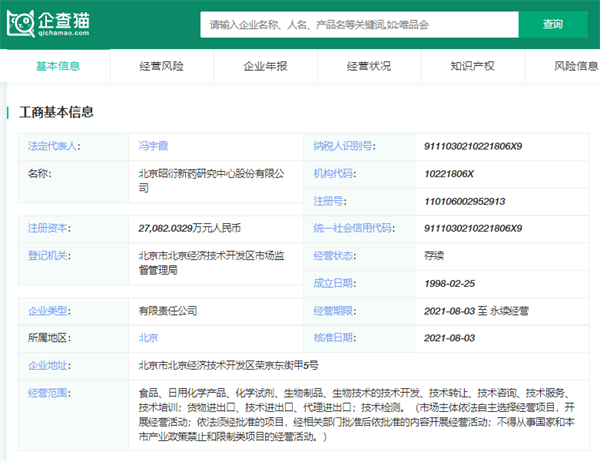The height and width of the screenshot is (461, 600).
Task: Click the 工商基本信息 section heading
Action: tap(58, 111)
